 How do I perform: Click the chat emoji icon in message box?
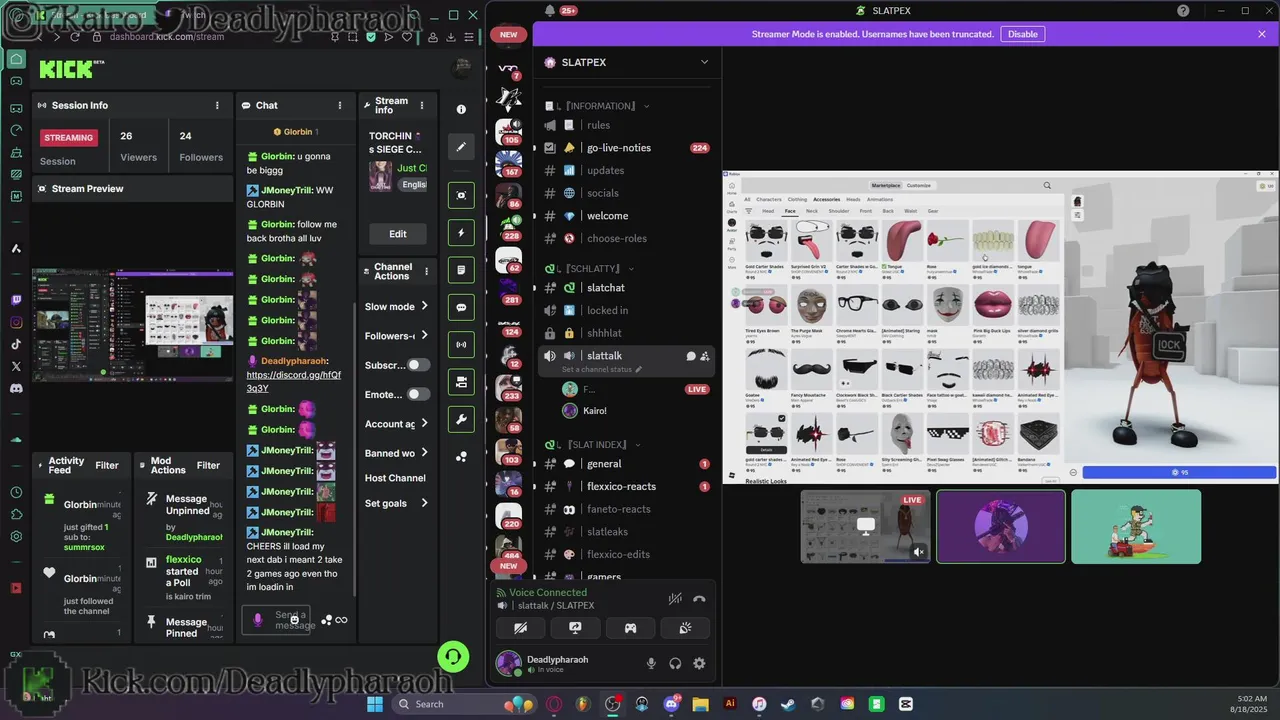point(294,620)
